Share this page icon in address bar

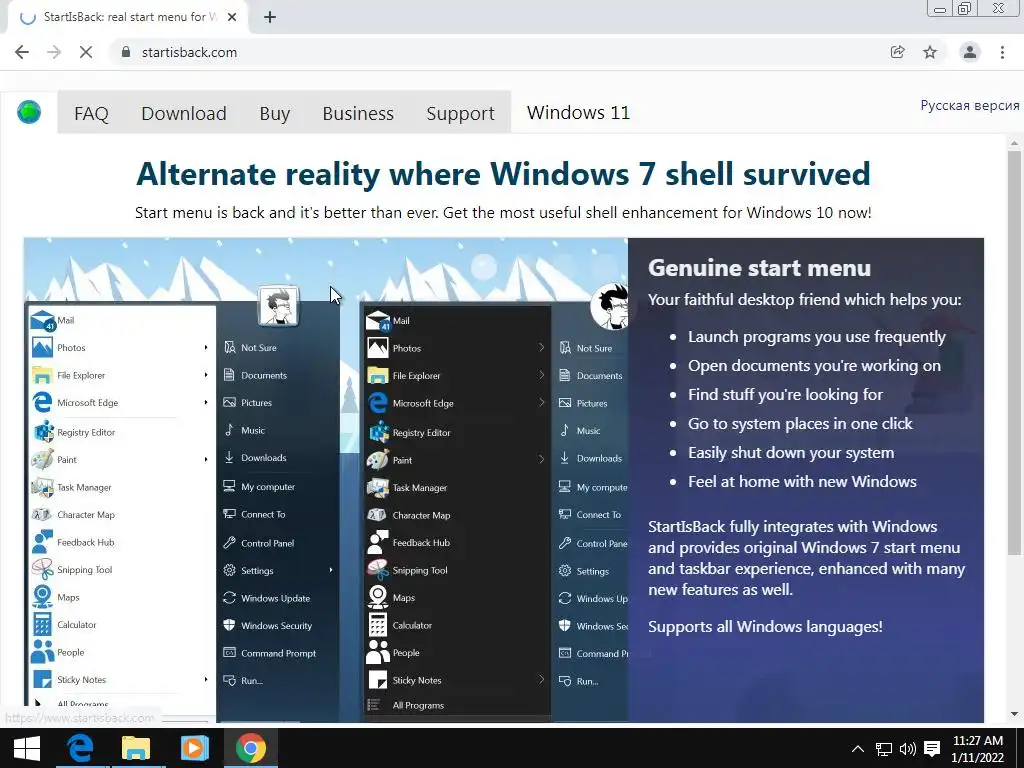tap(898, 52)
